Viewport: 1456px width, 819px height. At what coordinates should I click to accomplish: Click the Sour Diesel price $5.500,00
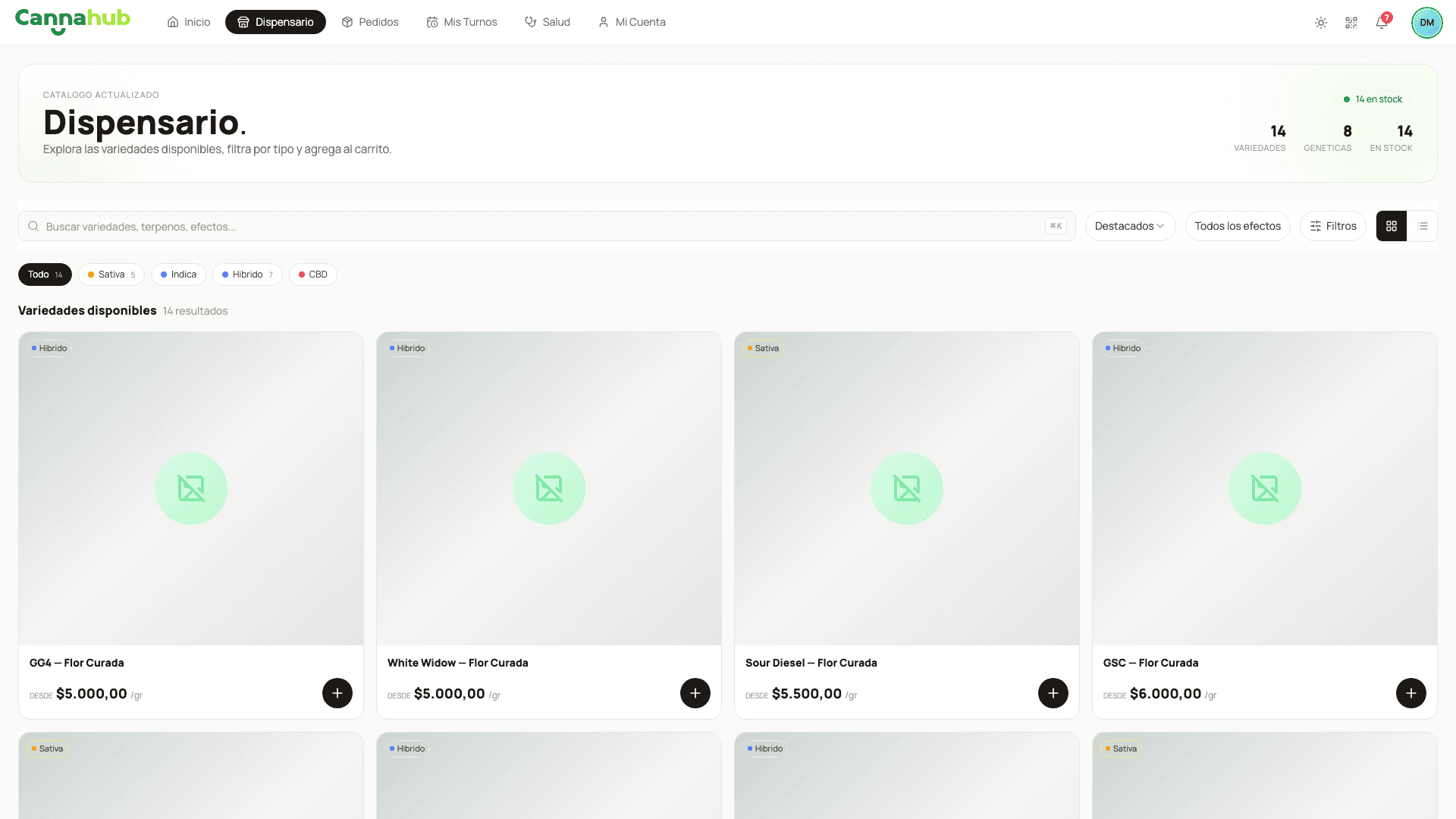(807, 694)
